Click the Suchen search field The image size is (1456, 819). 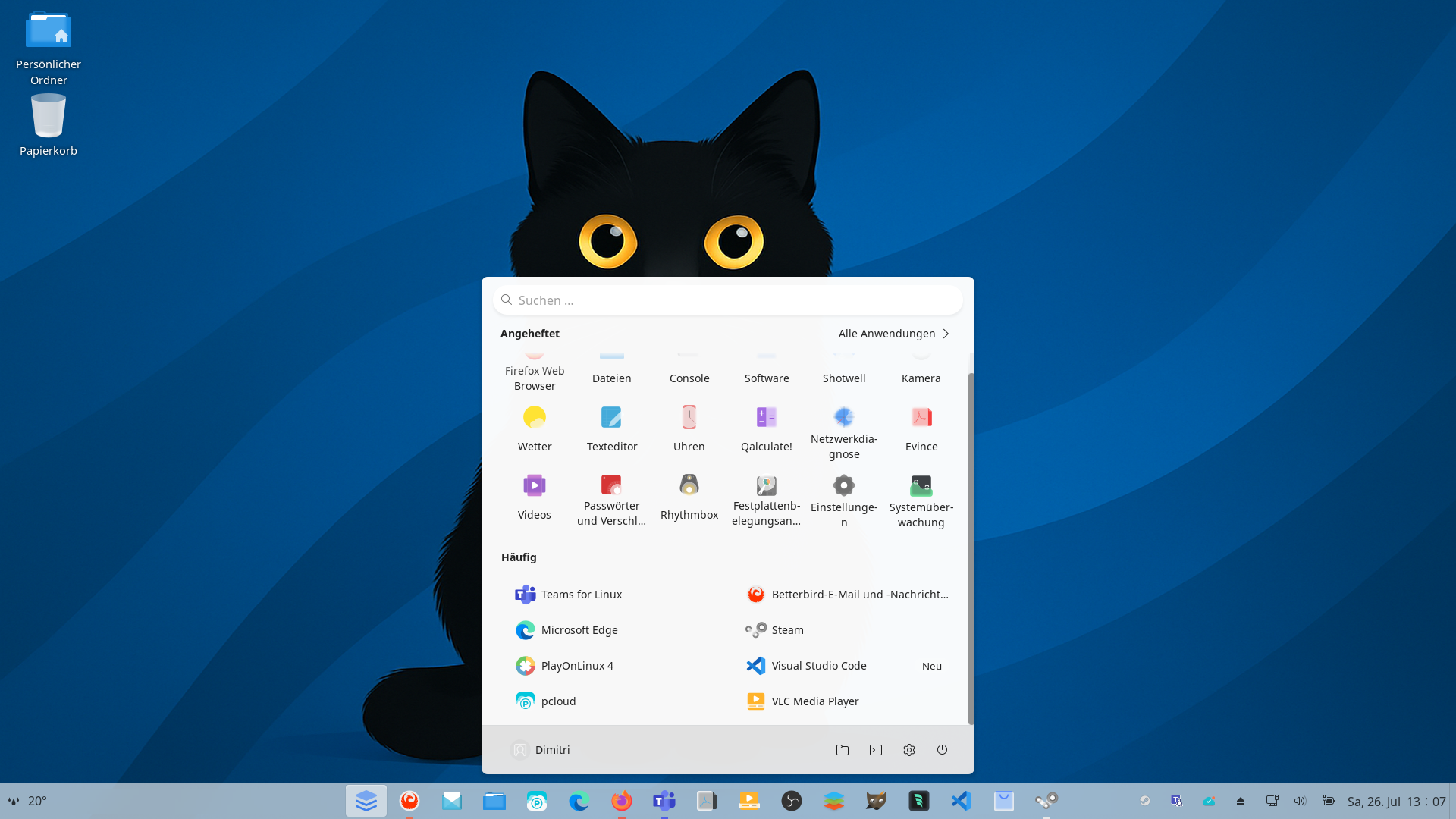pyautogui.click(x=727, y=300)
